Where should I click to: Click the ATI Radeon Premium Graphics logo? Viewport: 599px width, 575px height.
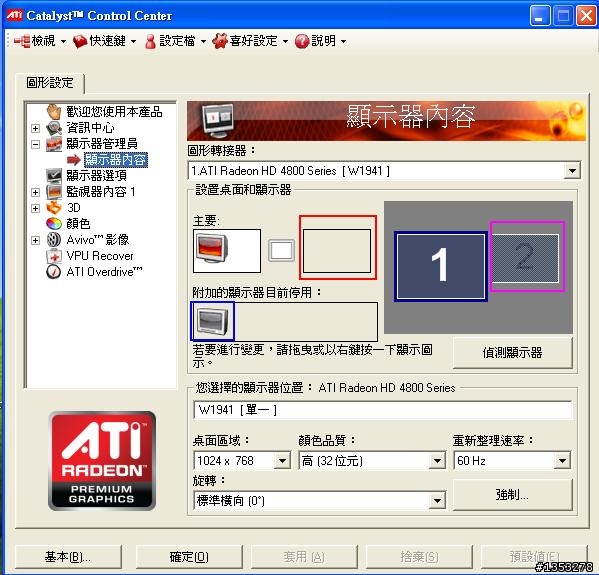pos(102,461)
